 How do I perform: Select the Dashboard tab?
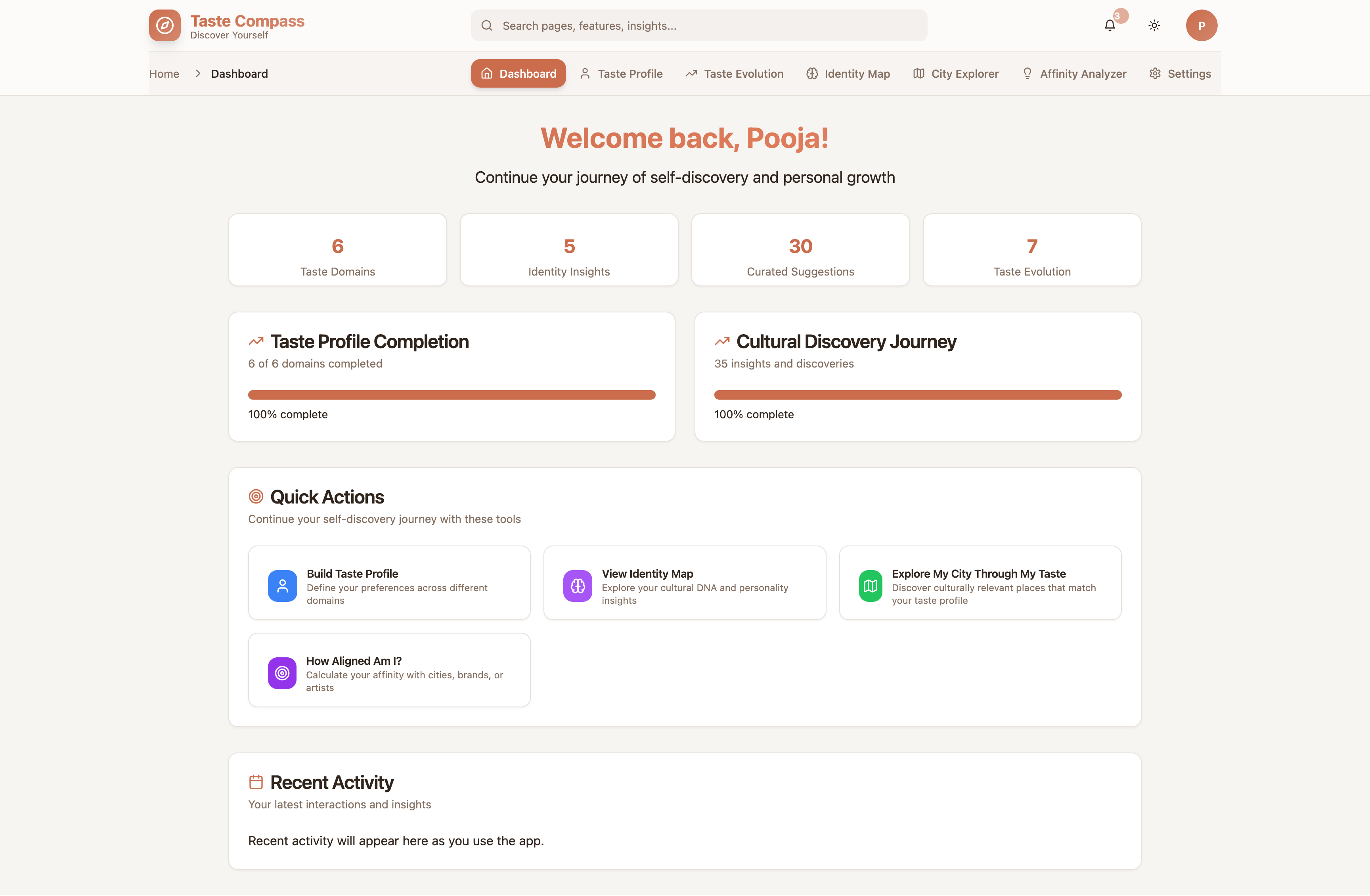click(x=518, y=74)
